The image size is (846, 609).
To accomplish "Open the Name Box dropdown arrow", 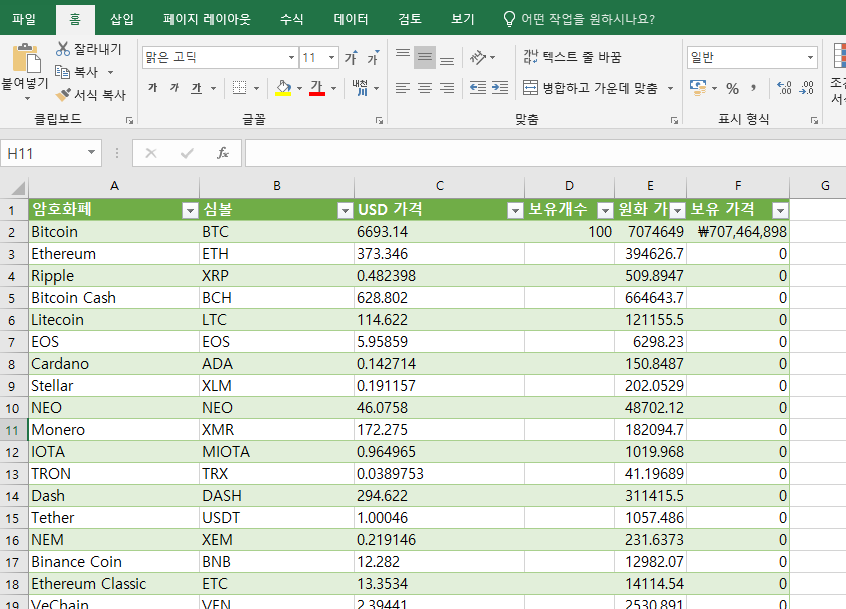I will pos(91,153).
